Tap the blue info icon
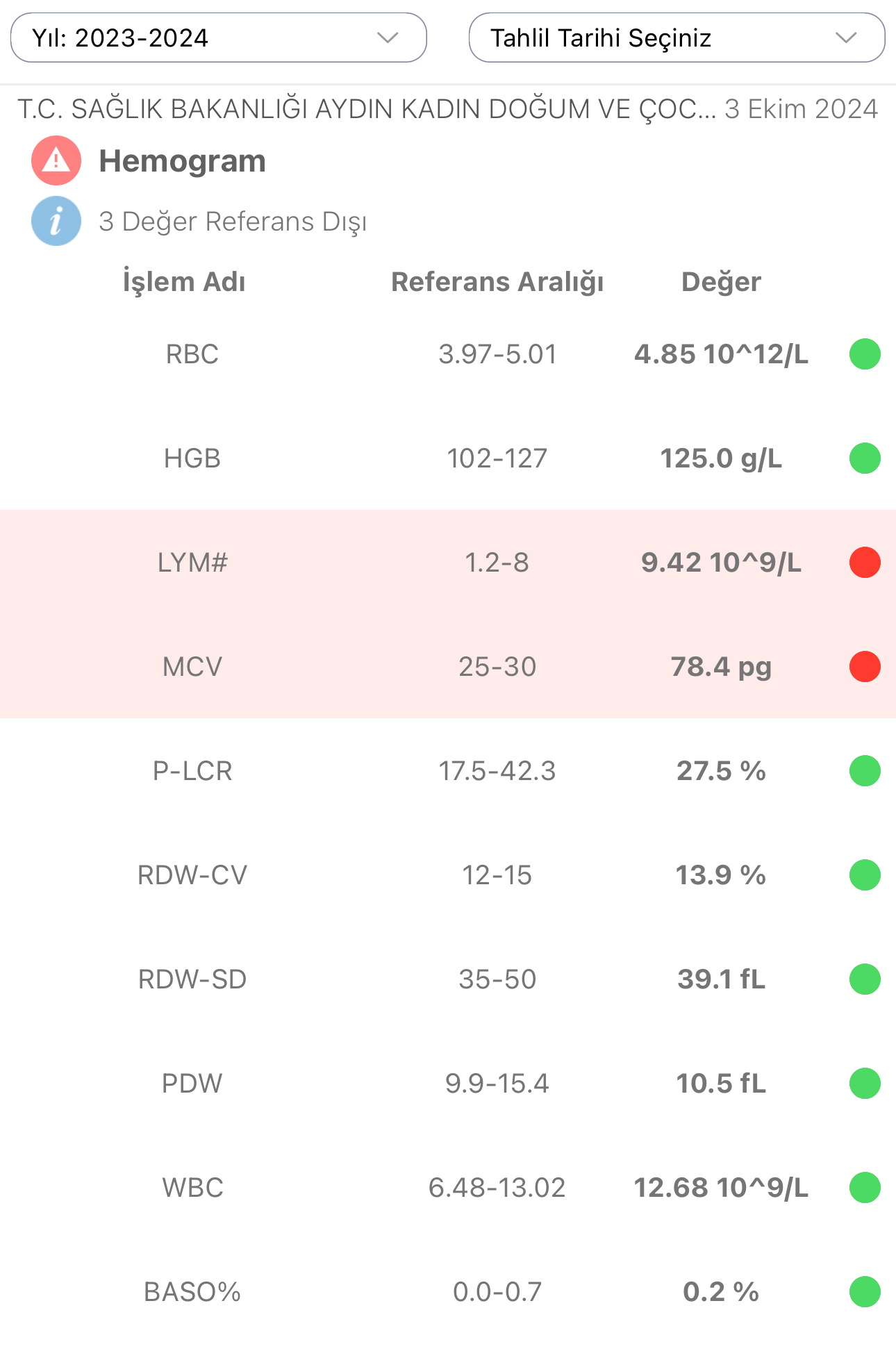Image resolution: width=896 pixels, height=1367 pixels. tap(56, 221)
